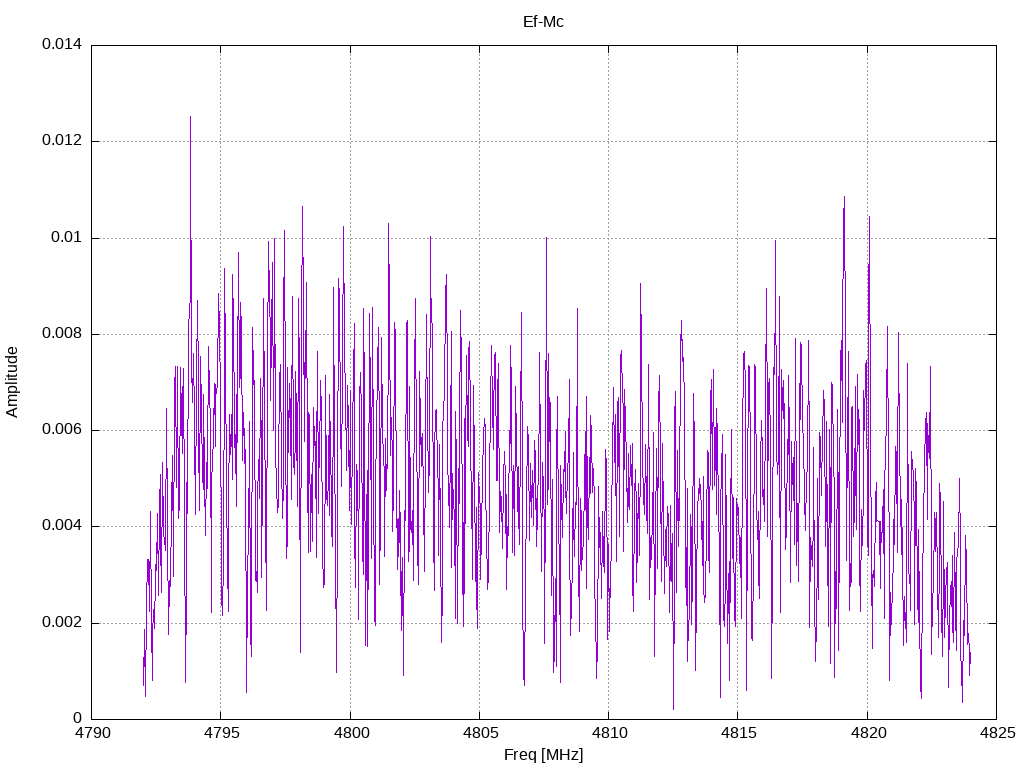1024x768 pixels.
Task: Click y-axis tick value 0.002
Action: (62, 622)
